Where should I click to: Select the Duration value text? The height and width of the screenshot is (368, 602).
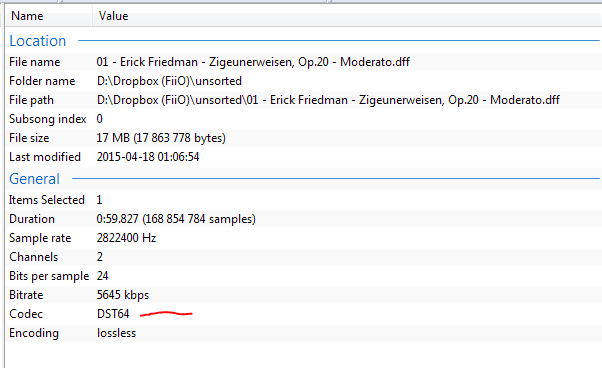(176, 219)
